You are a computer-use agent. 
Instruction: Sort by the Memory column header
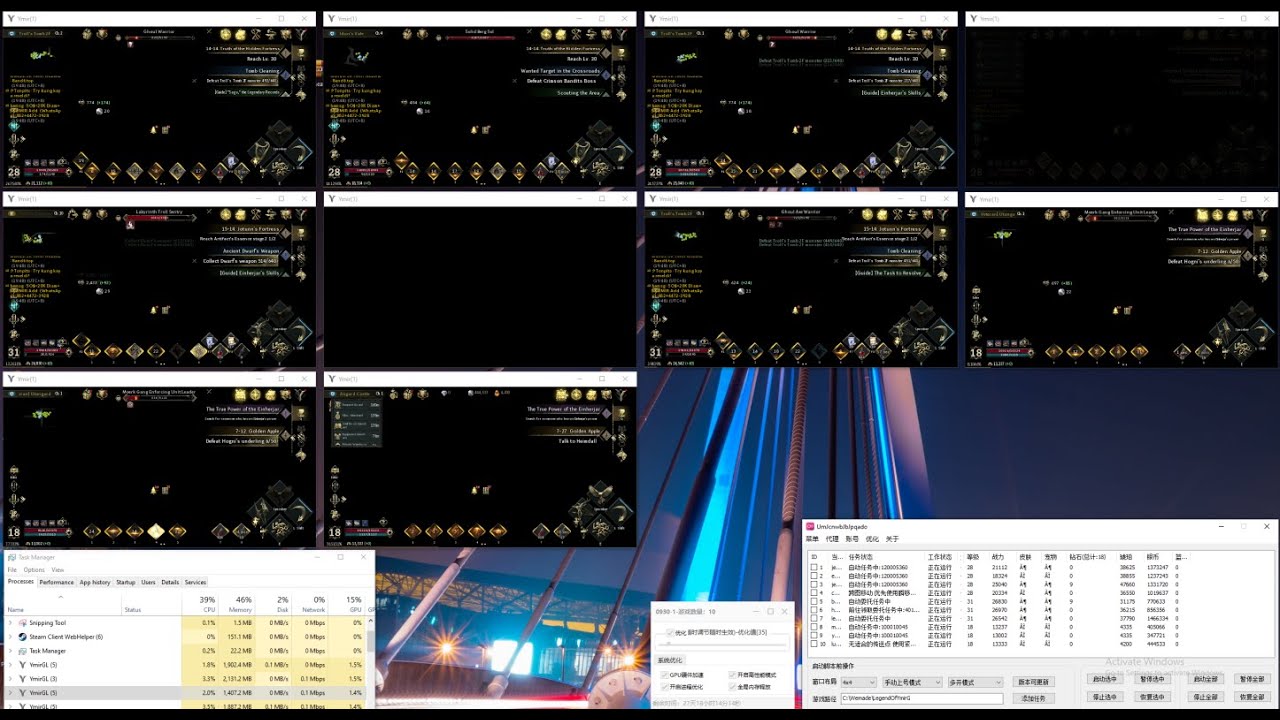point(236,603)
